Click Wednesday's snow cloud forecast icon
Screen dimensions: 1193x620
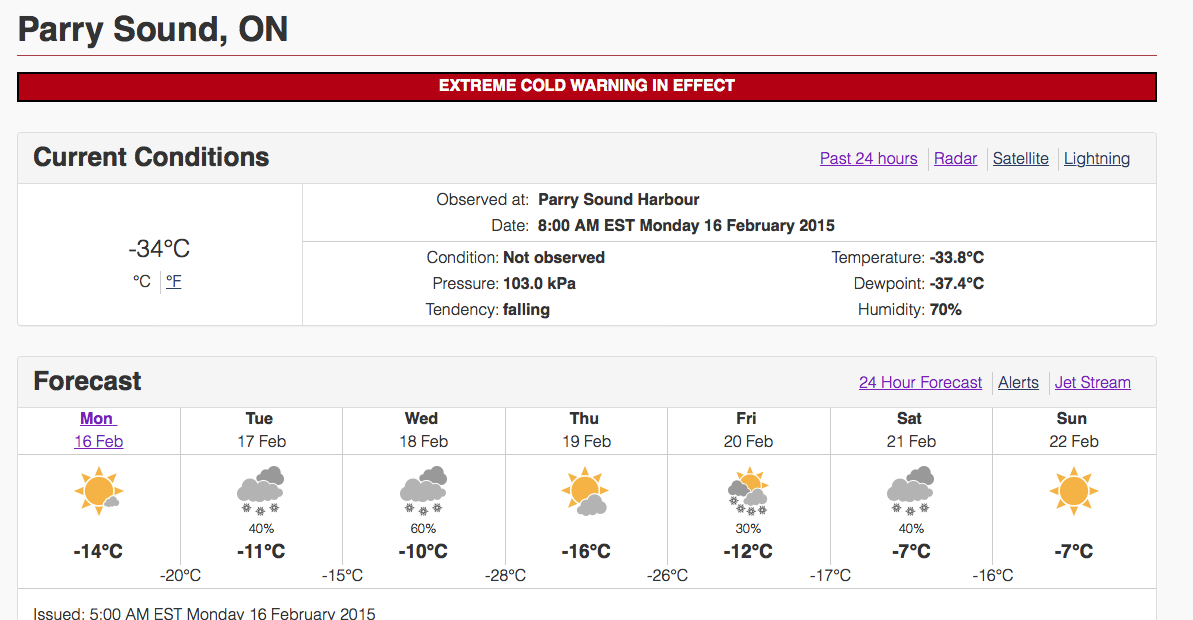[x=422, y=489]
